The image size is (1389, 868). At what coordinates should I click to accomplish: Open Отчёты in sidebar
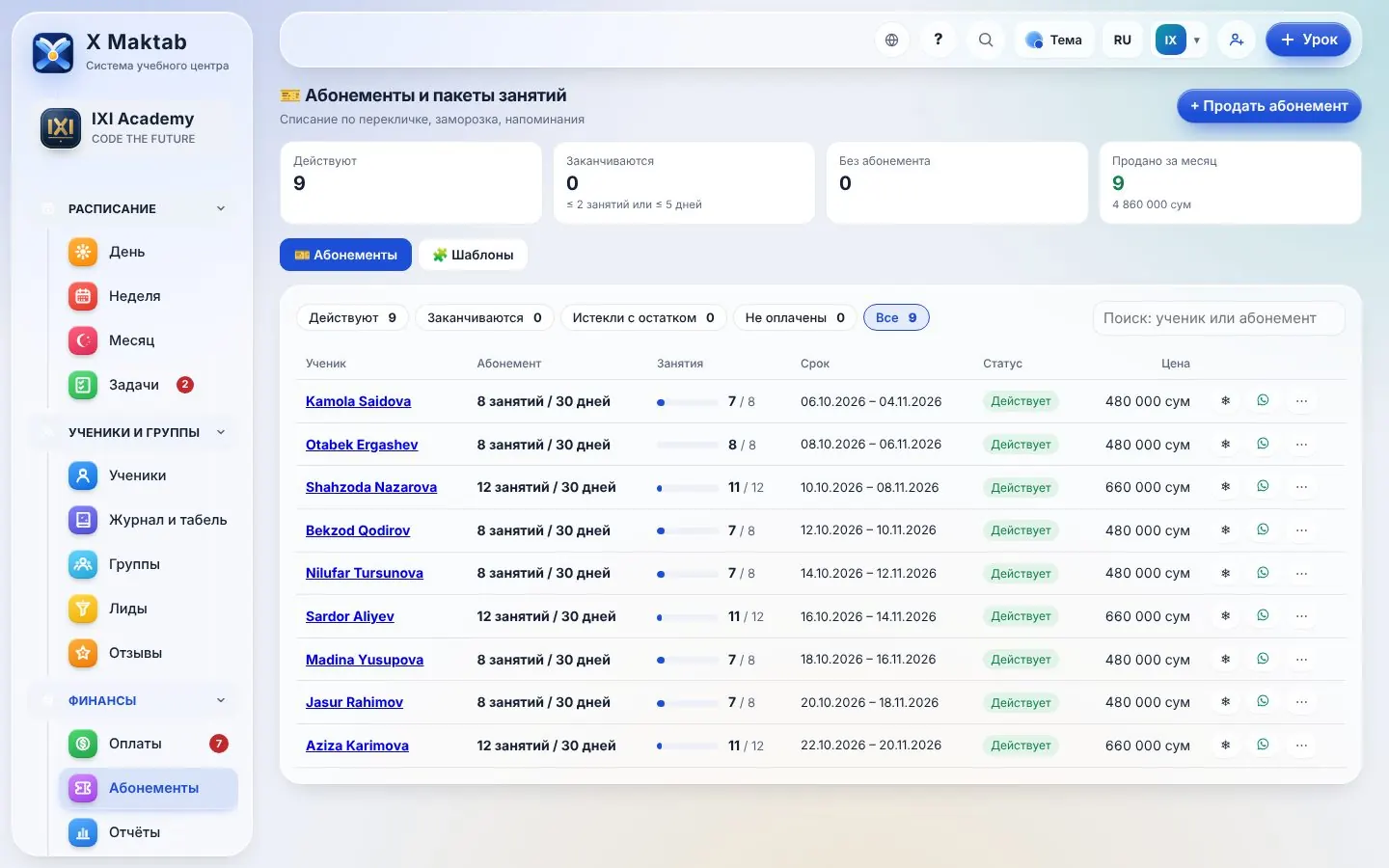pyautogui.click(x=148, y=832)
